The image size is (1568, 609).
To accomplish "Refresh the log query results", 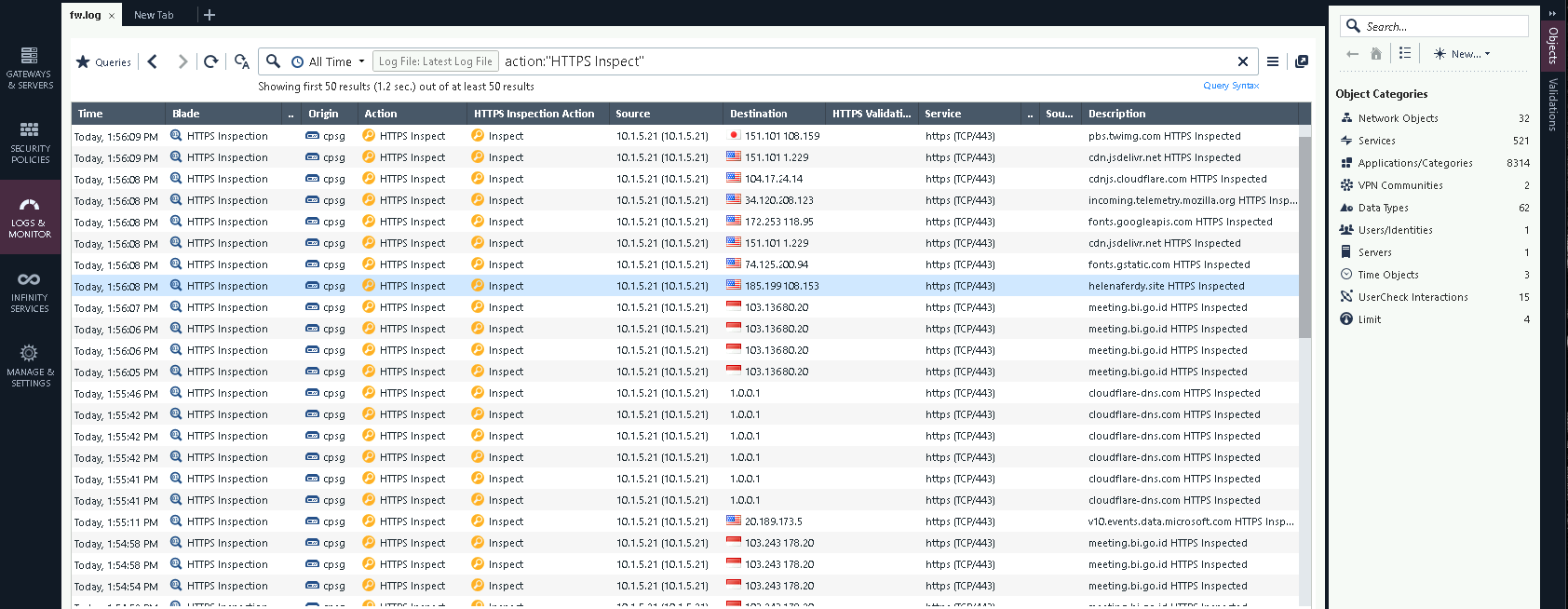I will 211,61.
